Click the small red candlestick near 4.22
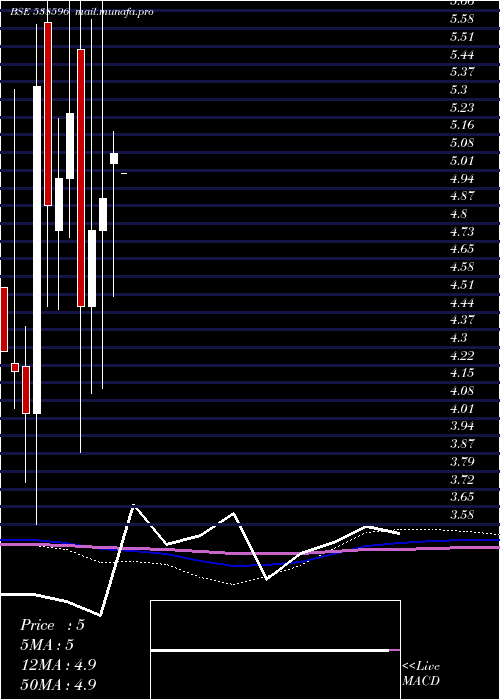 click(x=15, y=367)
